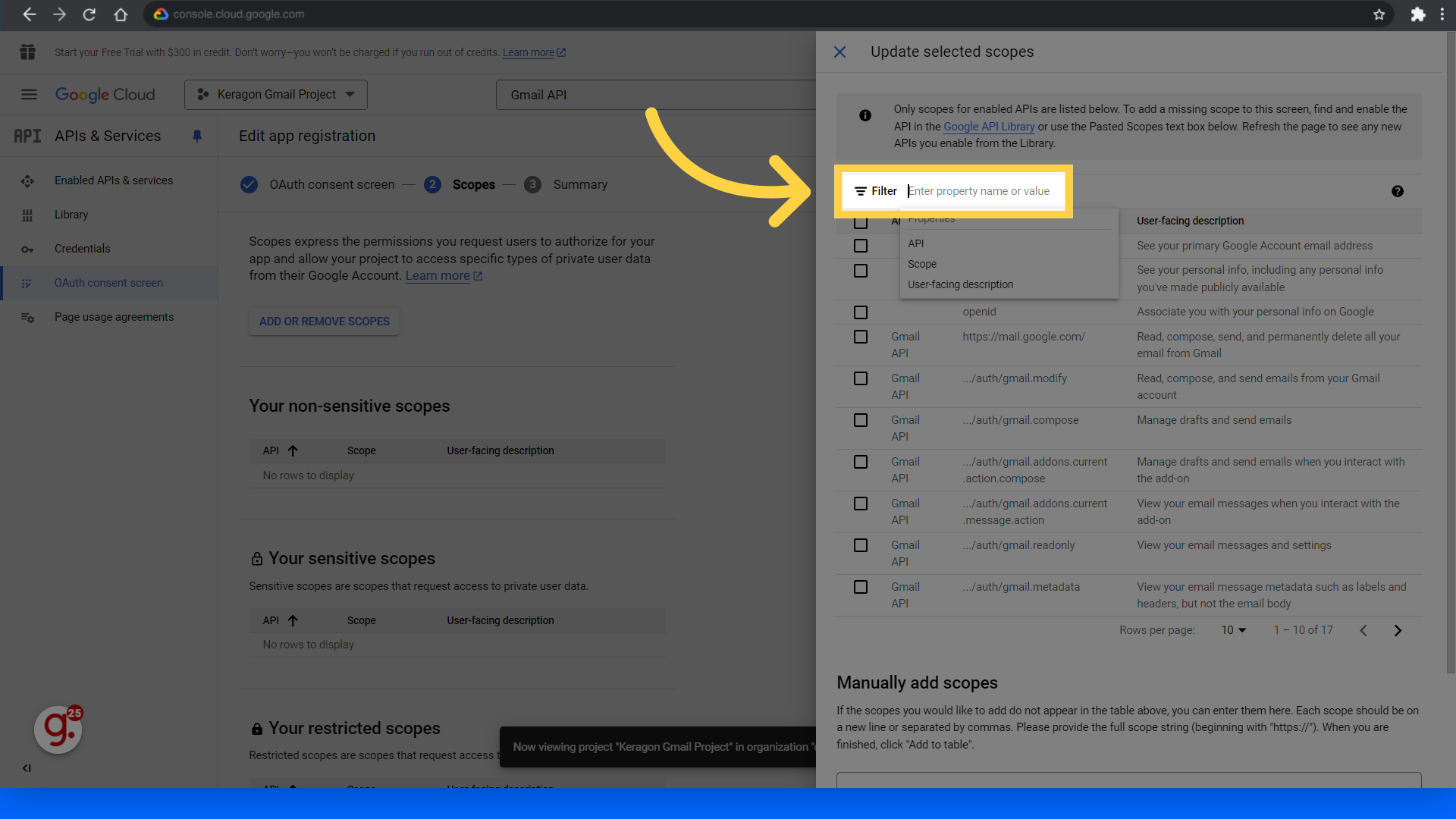
Task: Open the browser extensions puzzle icon
Action: [1417, 14]
